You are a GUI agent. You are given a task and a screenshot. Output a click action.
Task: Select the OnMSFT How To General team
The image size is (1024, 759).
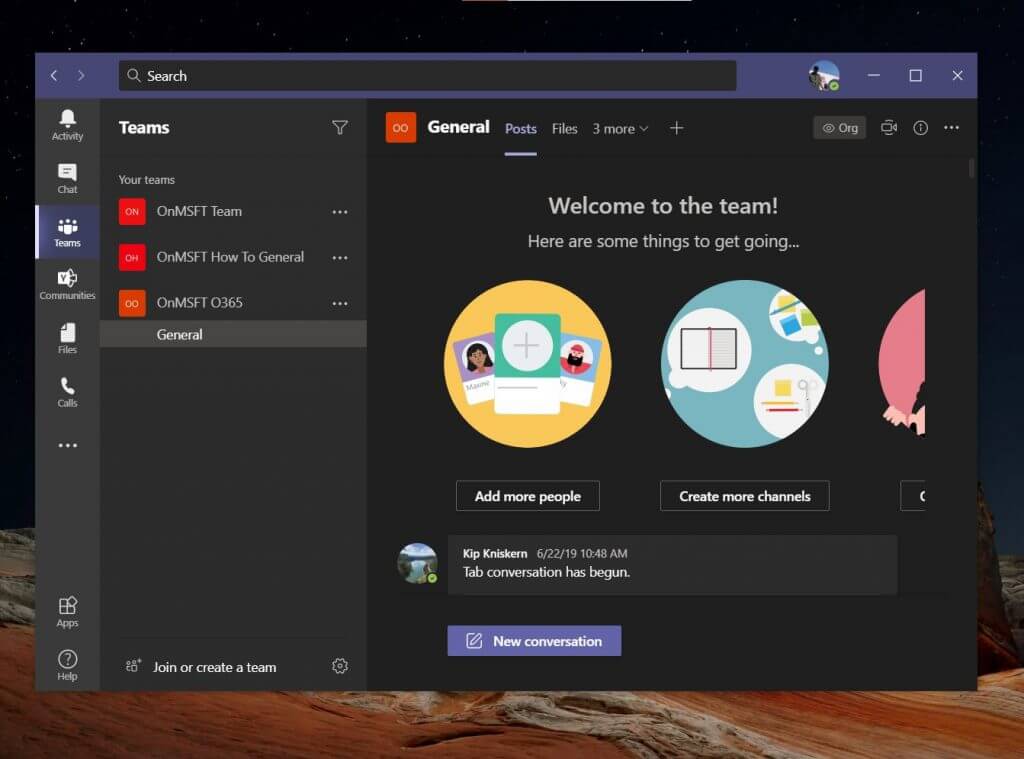pos(232,257)
